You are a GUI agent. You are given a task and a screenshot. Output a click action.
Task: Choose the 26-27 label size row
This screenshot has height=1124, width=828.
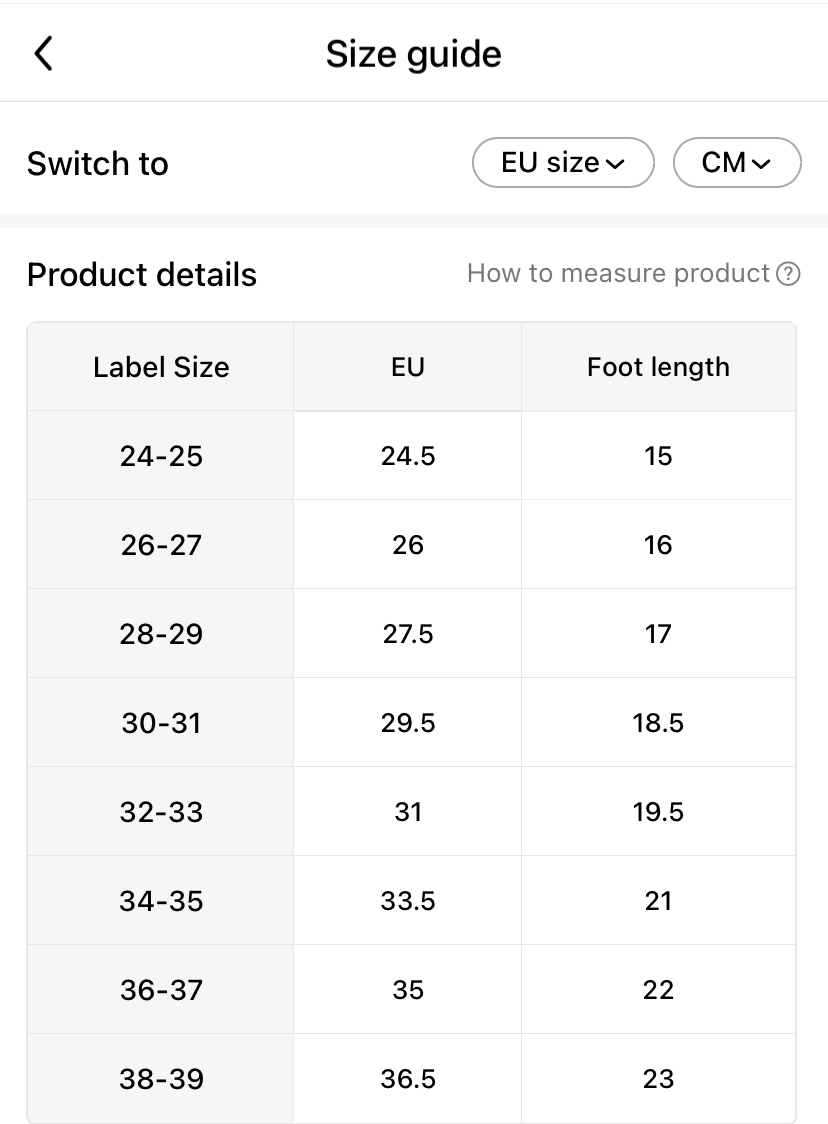[161, 545]
